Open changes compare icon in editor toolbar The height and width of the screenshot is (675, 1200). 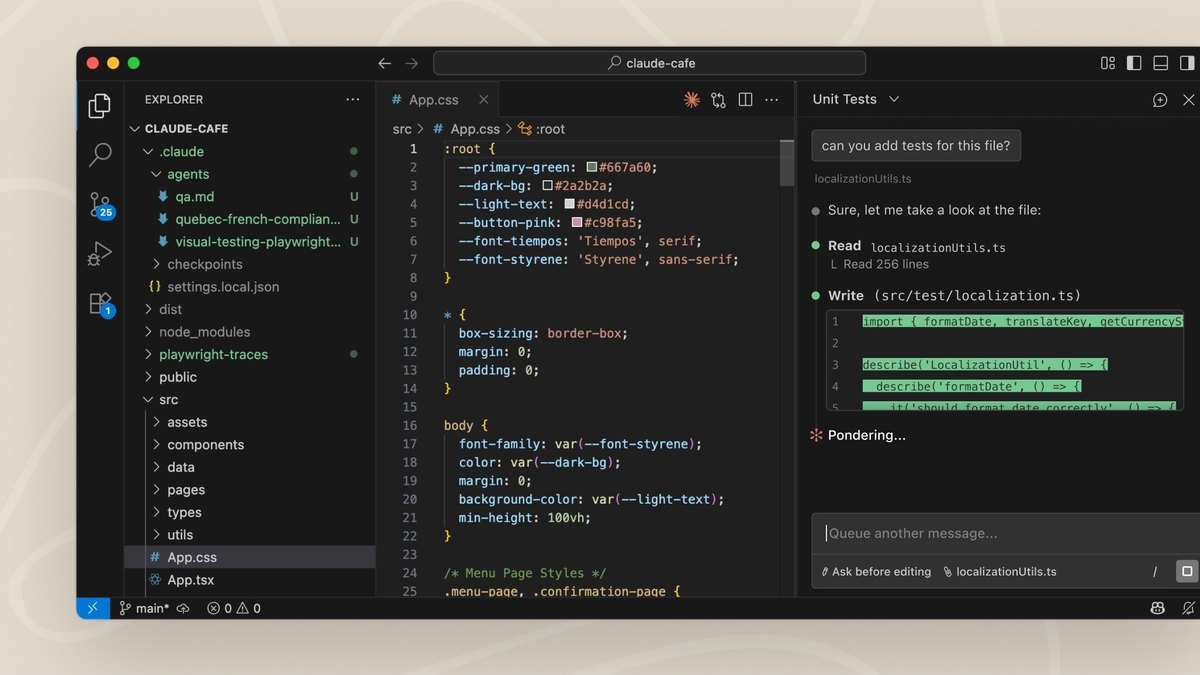(718, 99)
